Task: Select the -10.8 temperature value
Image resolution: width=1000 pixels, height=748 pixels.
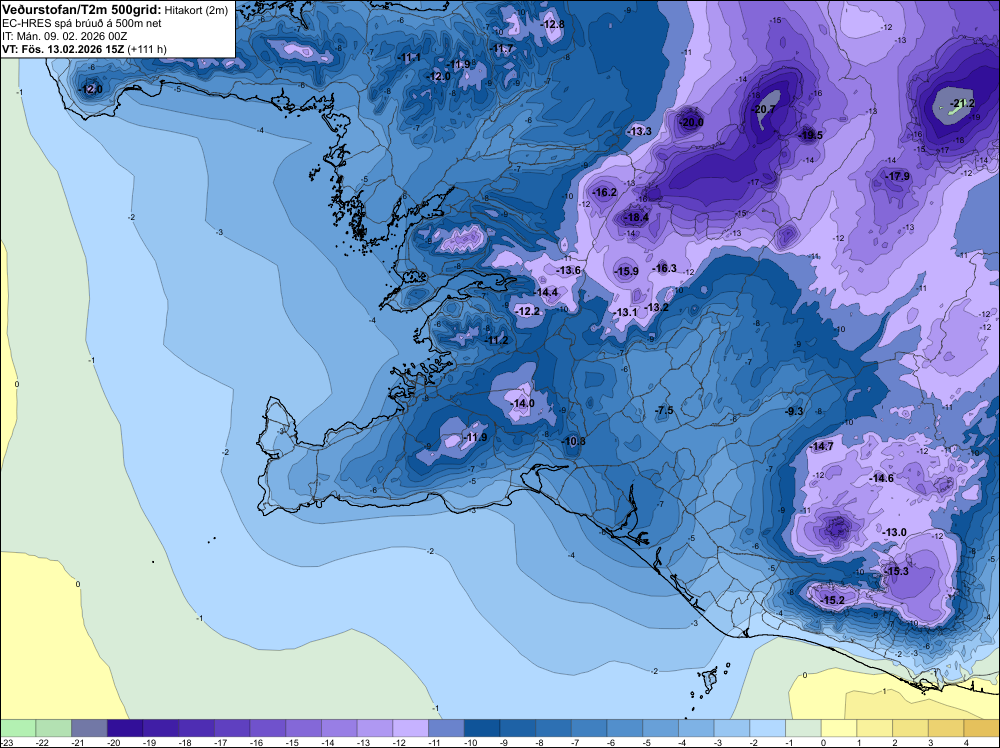Action: point(574,441)
